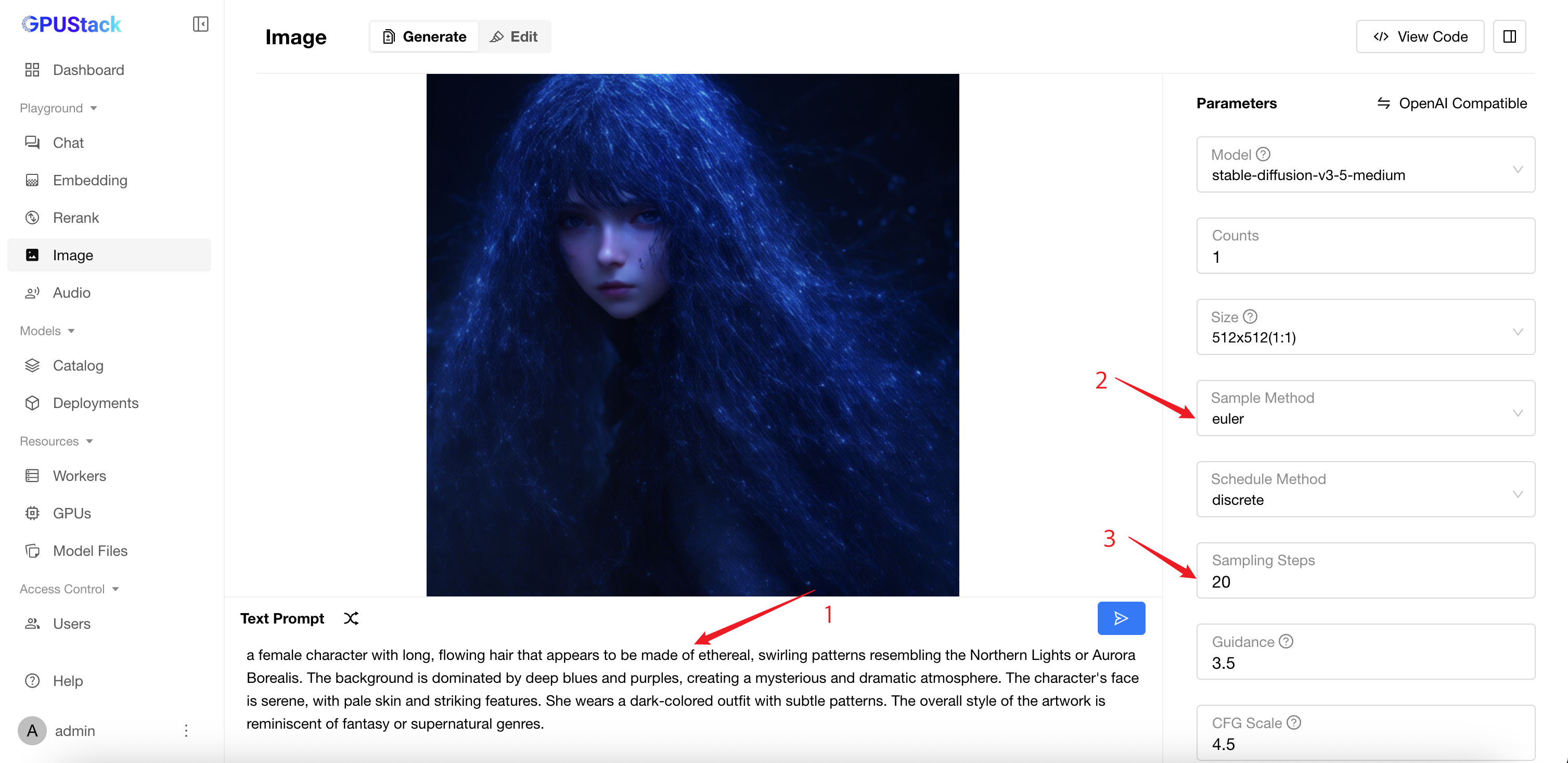This screenshot has width=1568, height=763.
Task: Open the Model help question-mark icon
Action: coord(1263,154)
